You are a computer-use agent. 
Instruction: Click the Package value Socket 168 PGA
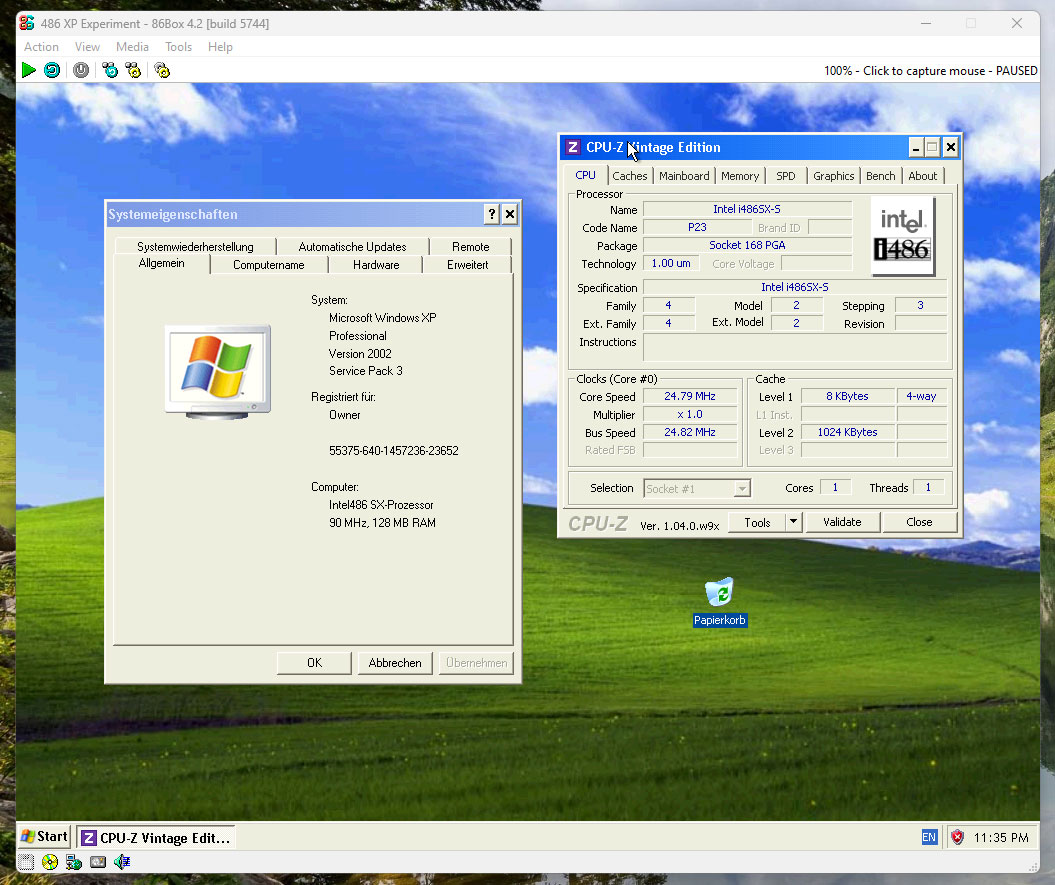747,246
